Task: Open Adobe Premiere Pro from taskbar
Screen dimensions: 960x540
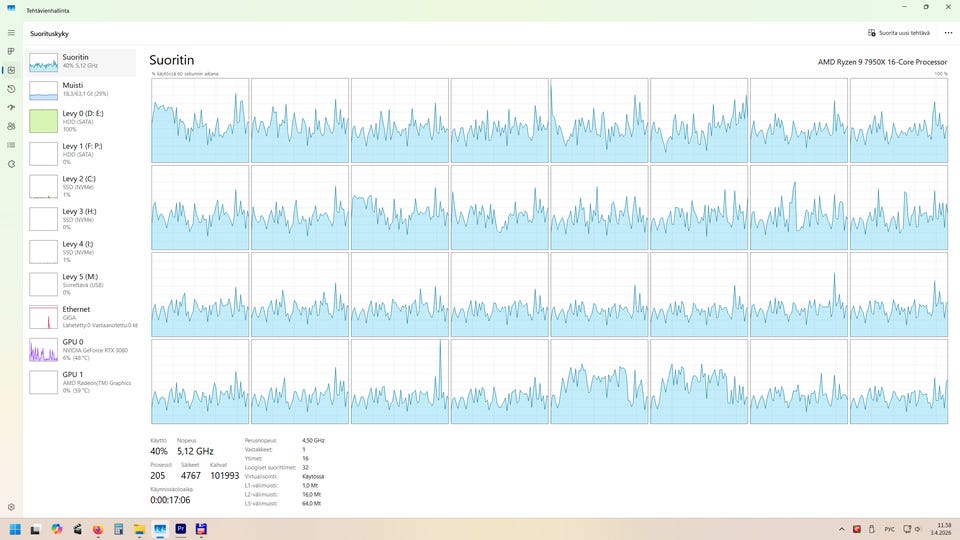Action: tap(181, 529)
